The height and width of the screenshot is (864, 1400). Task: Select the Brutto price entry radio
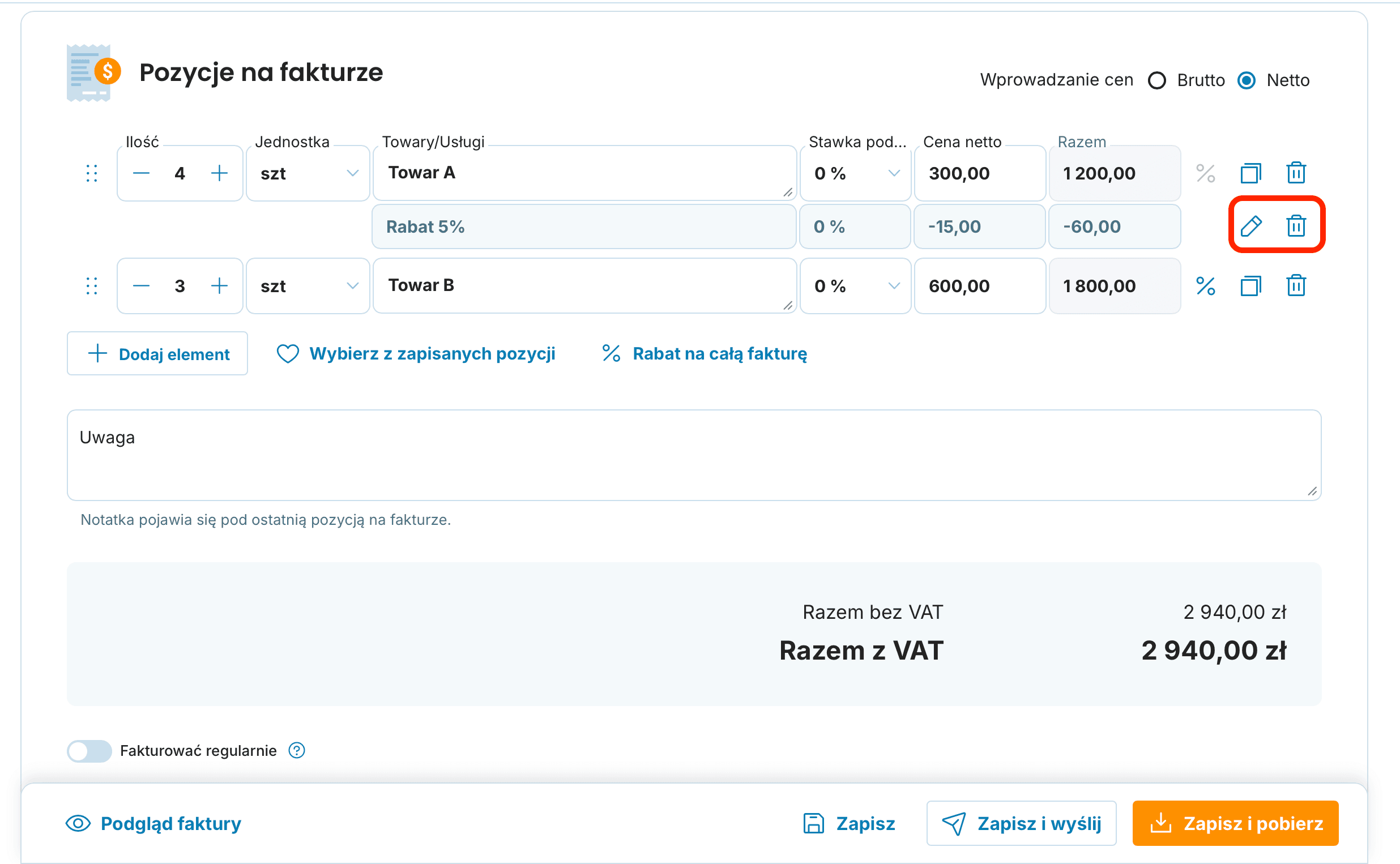[1156, 80]
